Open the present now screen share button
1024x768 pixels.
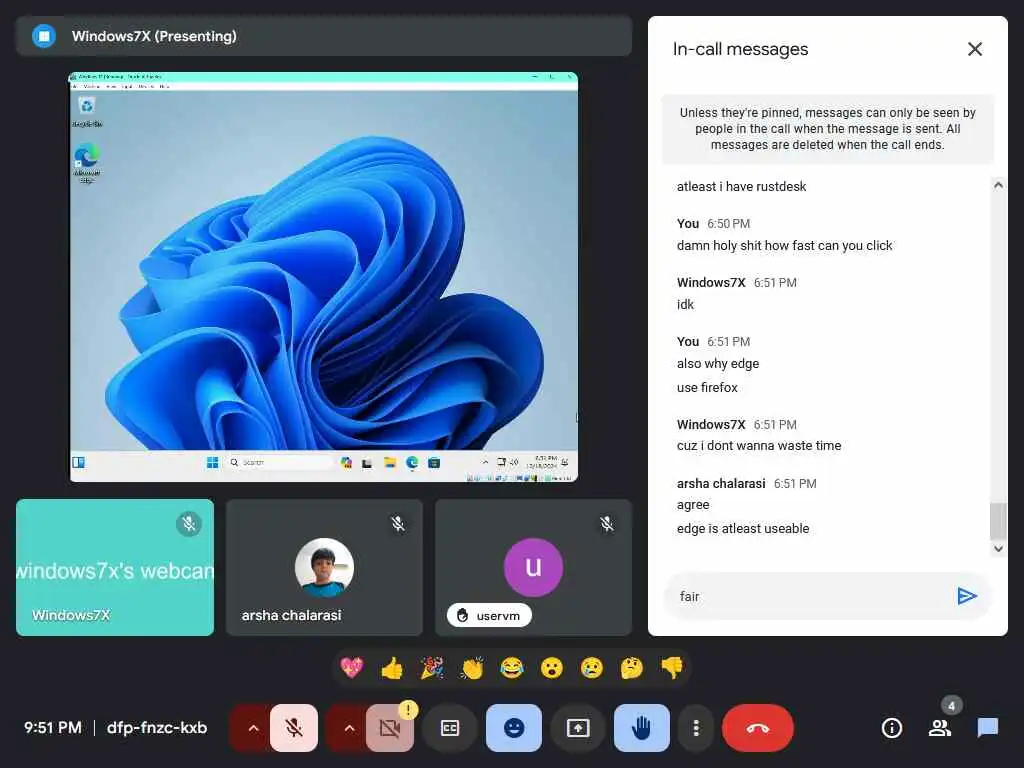tap(578, 728)
